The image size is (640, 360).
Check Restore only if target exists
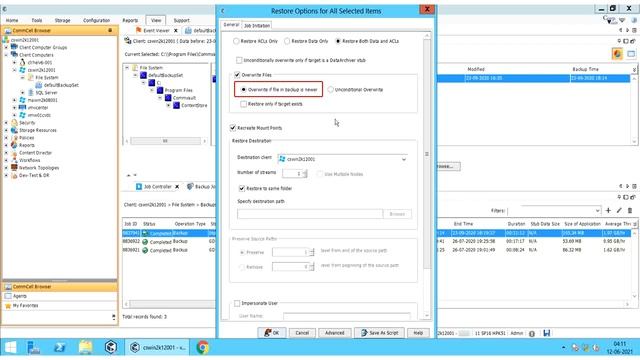pos(244,104)
